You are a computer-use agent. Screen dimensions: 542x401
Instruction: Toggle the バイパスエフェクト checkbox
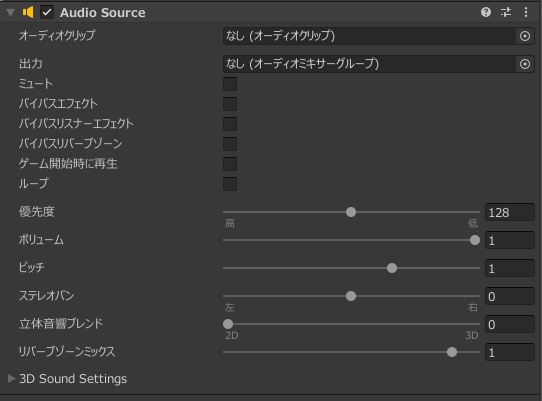230,104
